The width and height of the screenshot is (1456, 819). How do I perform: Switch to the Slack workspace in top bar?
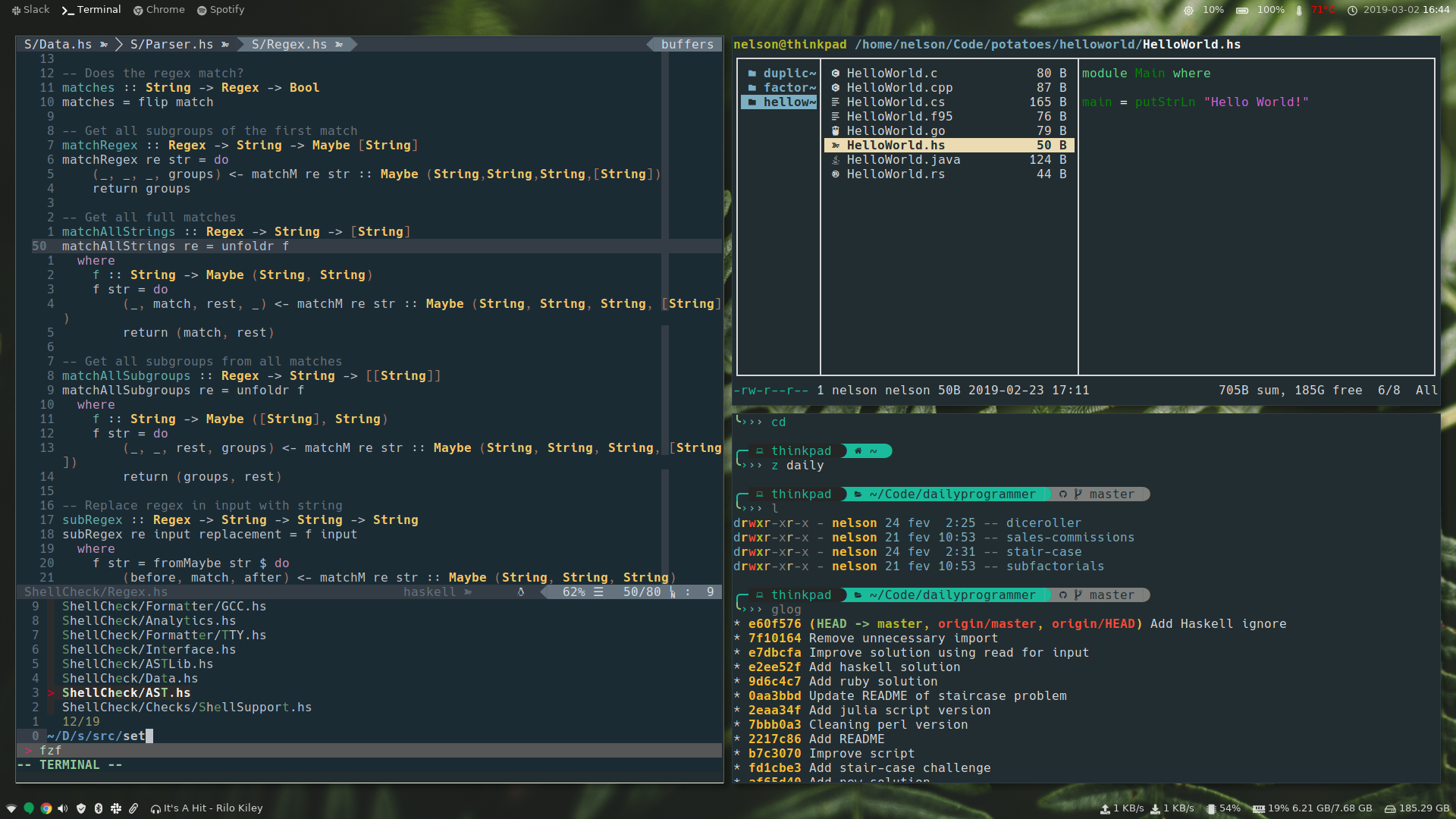point(30,10)
